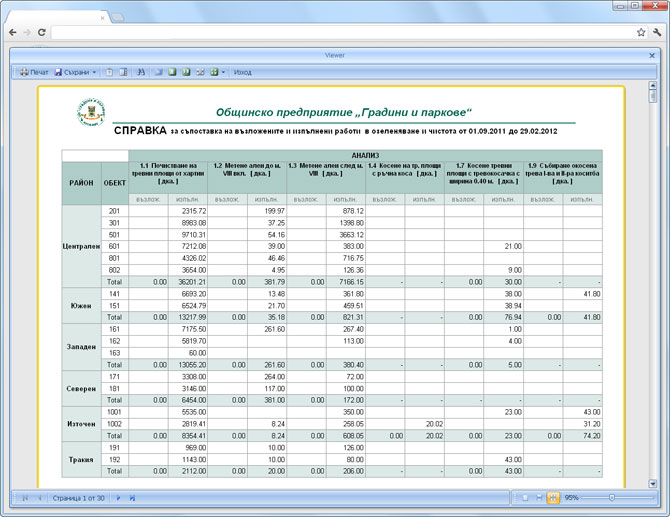The width and height of the screenshot is (670, 517).
Task: Click the 1.9 Събиране окосена трева header
Action: (x=563, y=177)
